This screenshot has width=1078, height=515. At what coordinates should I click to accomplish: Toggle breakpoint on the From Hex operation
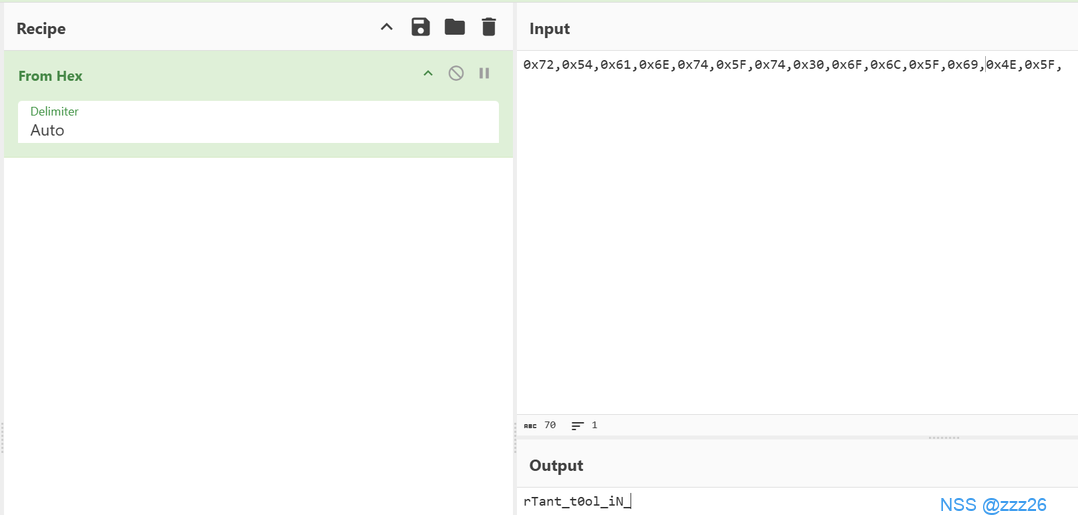point(484,74)
